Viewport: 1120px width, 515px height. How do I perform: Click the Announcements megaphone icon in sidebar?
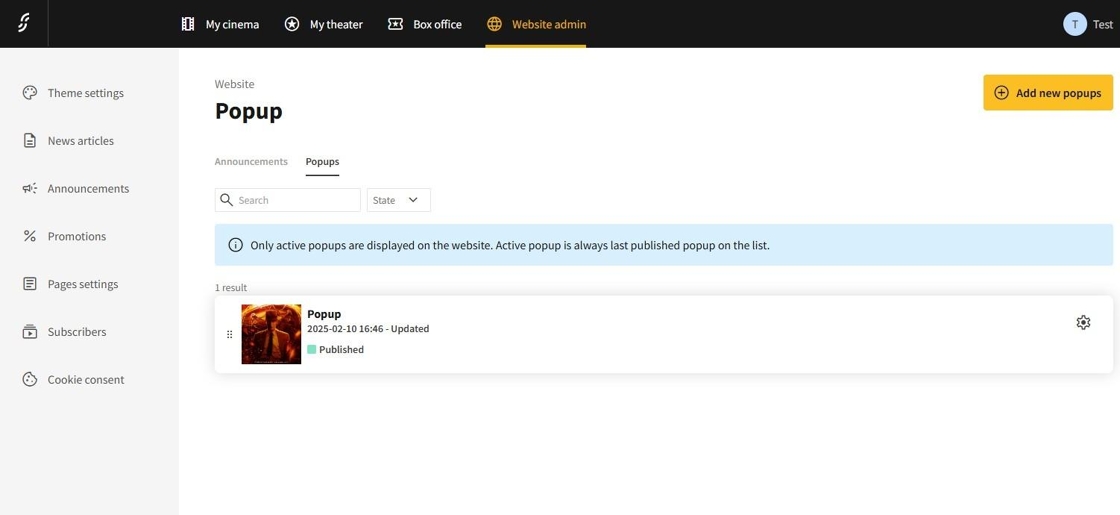click(x=30, y=188)
